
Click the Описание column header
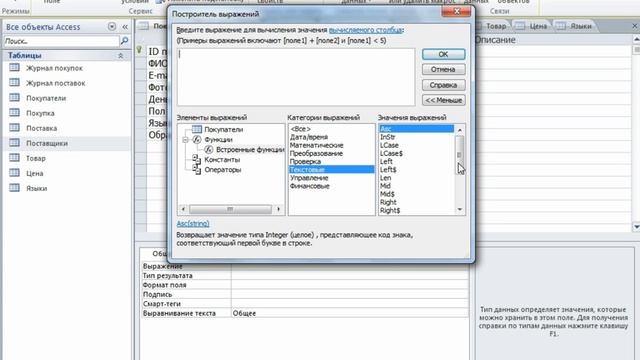(x=495, y=40)
